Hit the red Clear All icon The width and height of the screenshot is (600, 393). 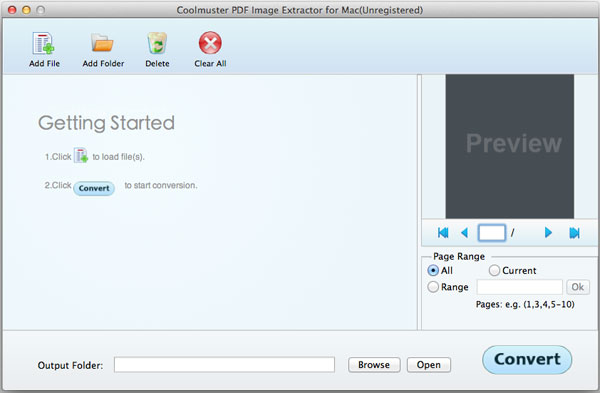210,43
